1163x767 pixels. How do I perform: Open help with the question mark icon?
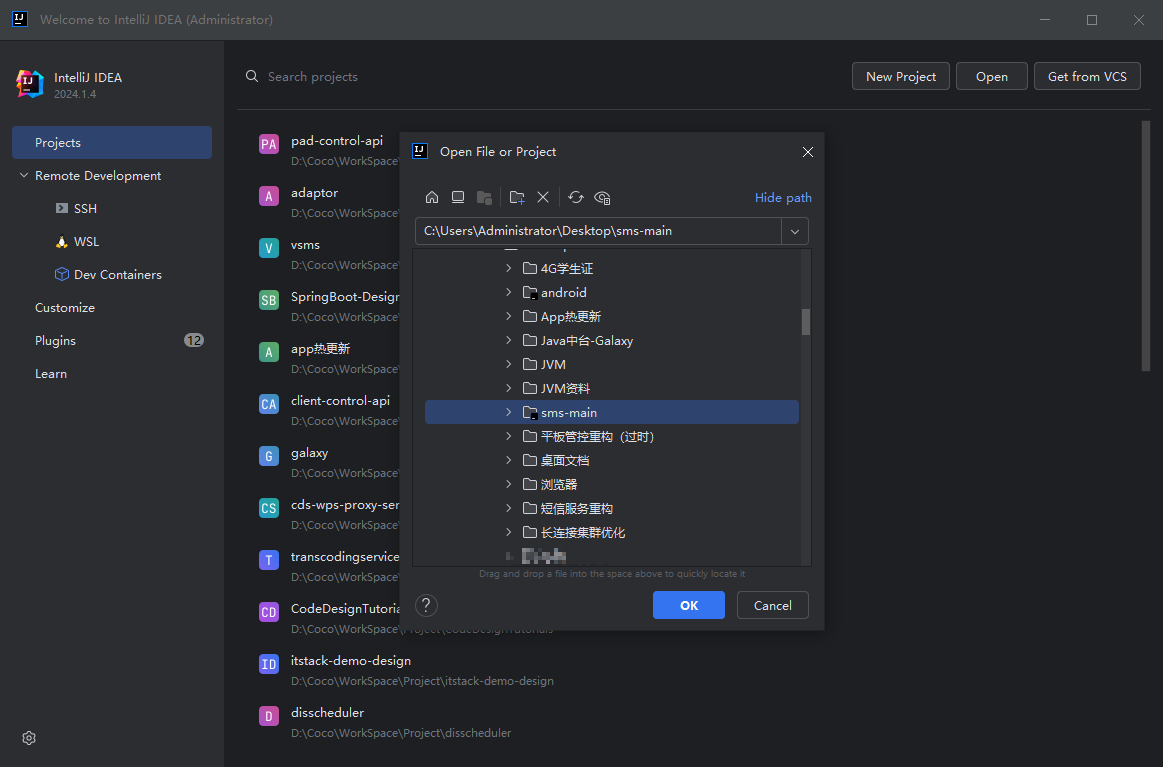[x=426, y=605]
